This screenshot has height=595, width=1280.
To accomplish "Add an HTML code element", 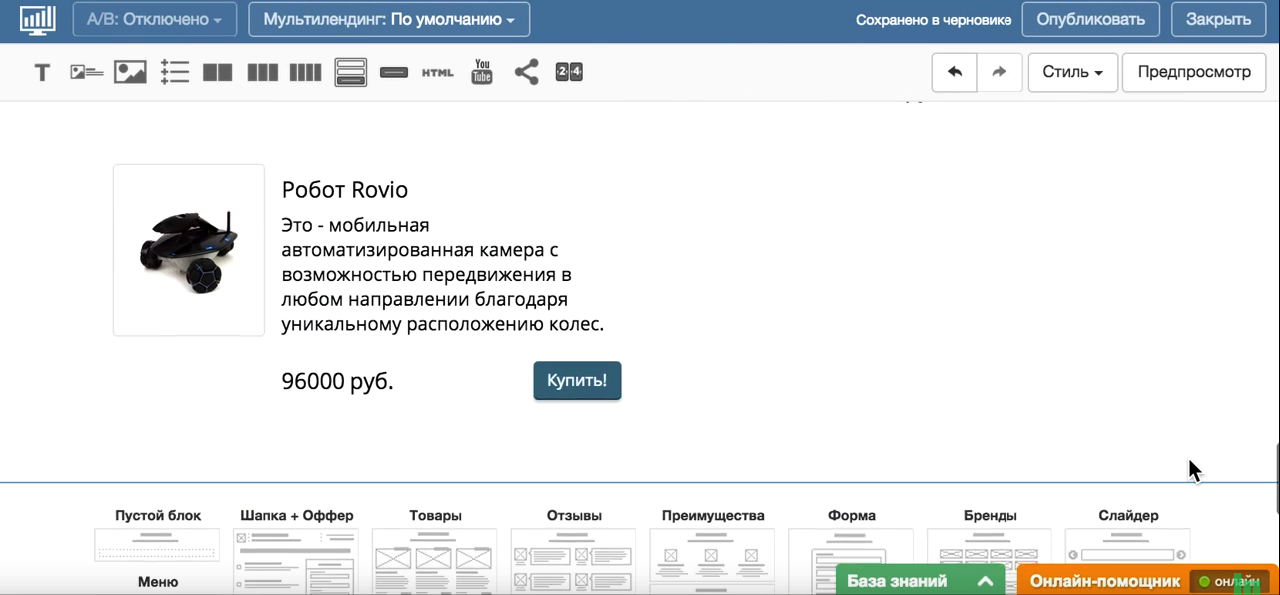I will click(x=437, y=72).
